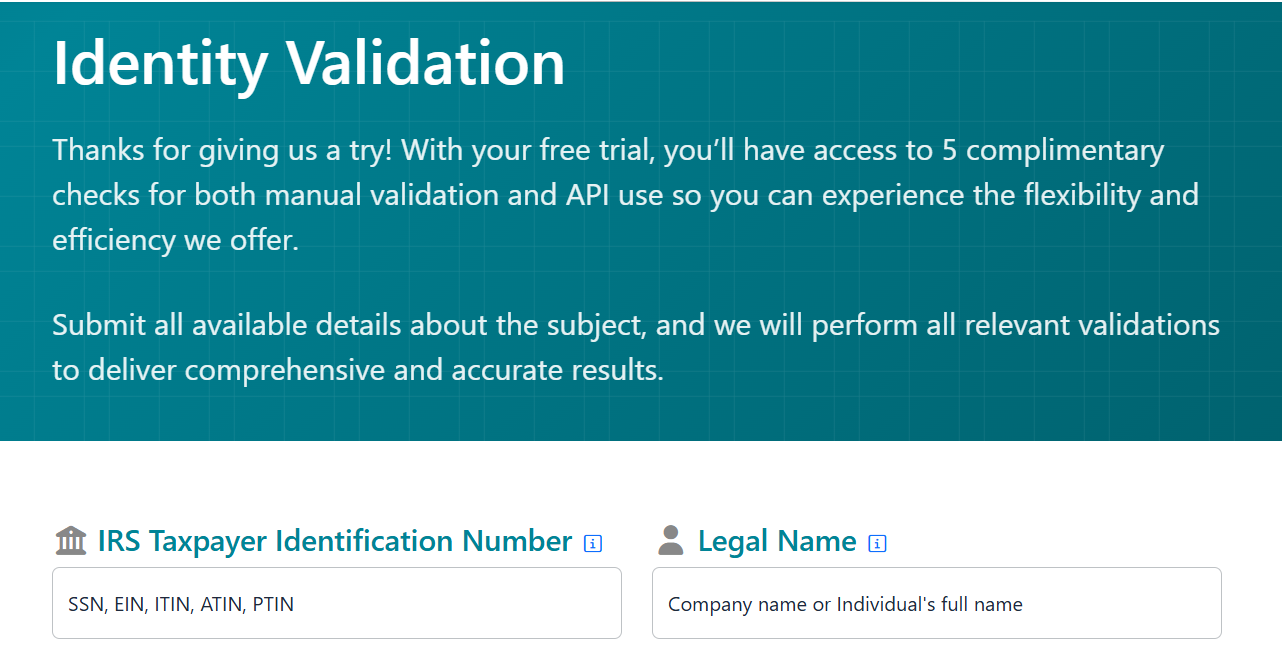
Task: Click the Company name or Individual's full name field
Action: (937, 603)
